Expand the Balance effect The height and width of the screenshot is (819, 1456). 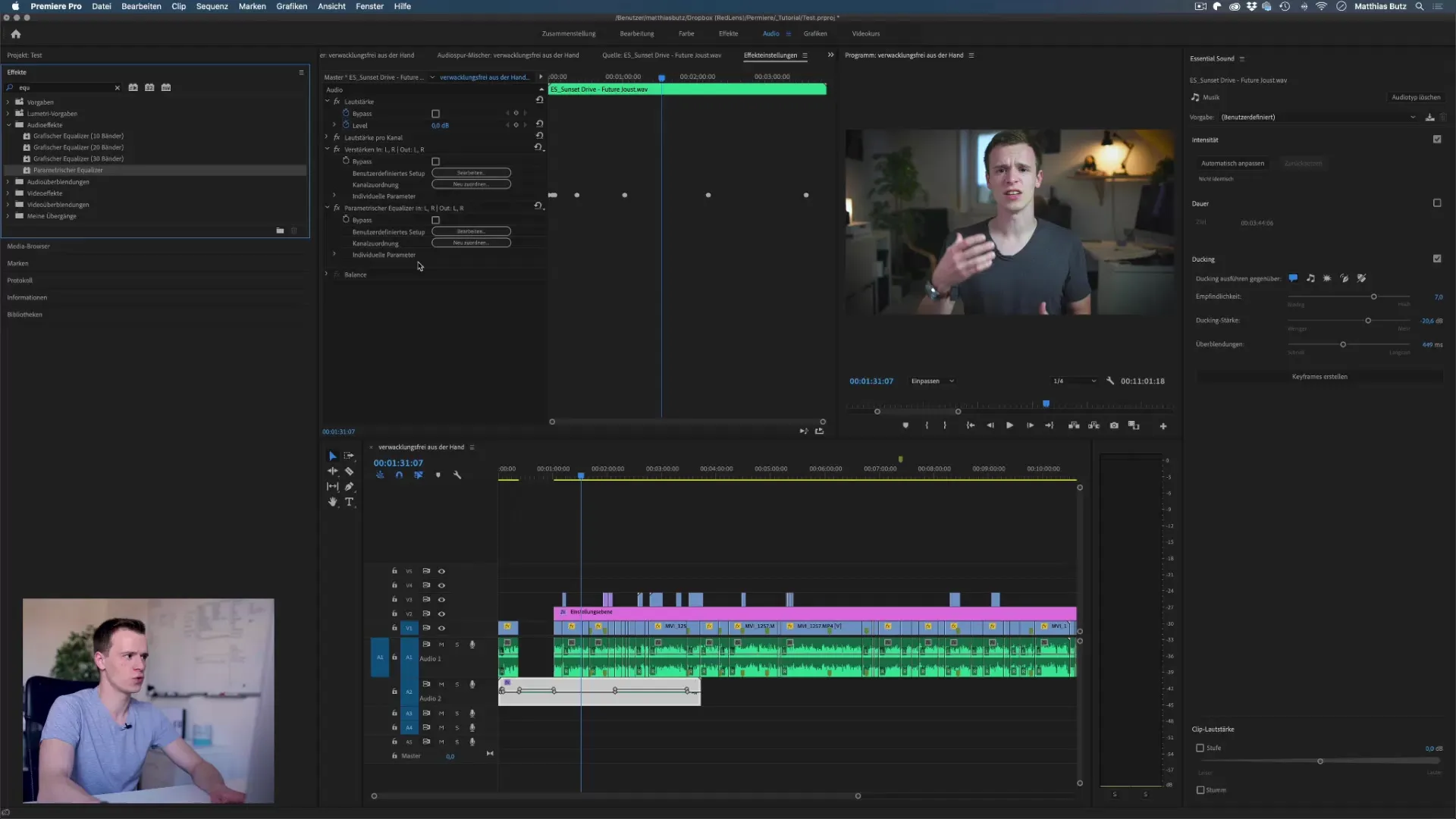pos(327,274)
